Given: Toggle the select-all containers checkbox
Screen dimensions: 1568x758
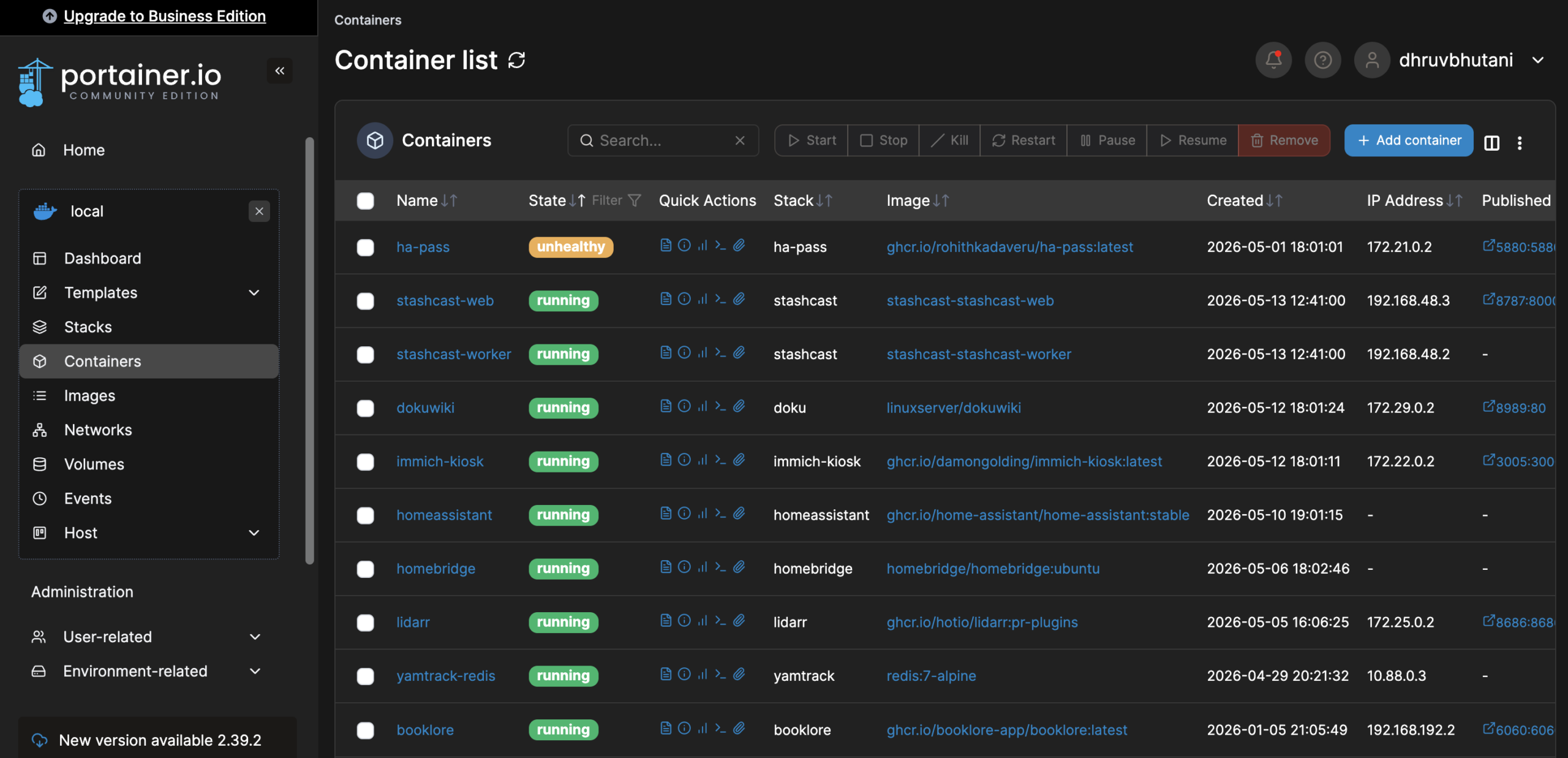Looking at the screenshot, I should pos(366,201).
